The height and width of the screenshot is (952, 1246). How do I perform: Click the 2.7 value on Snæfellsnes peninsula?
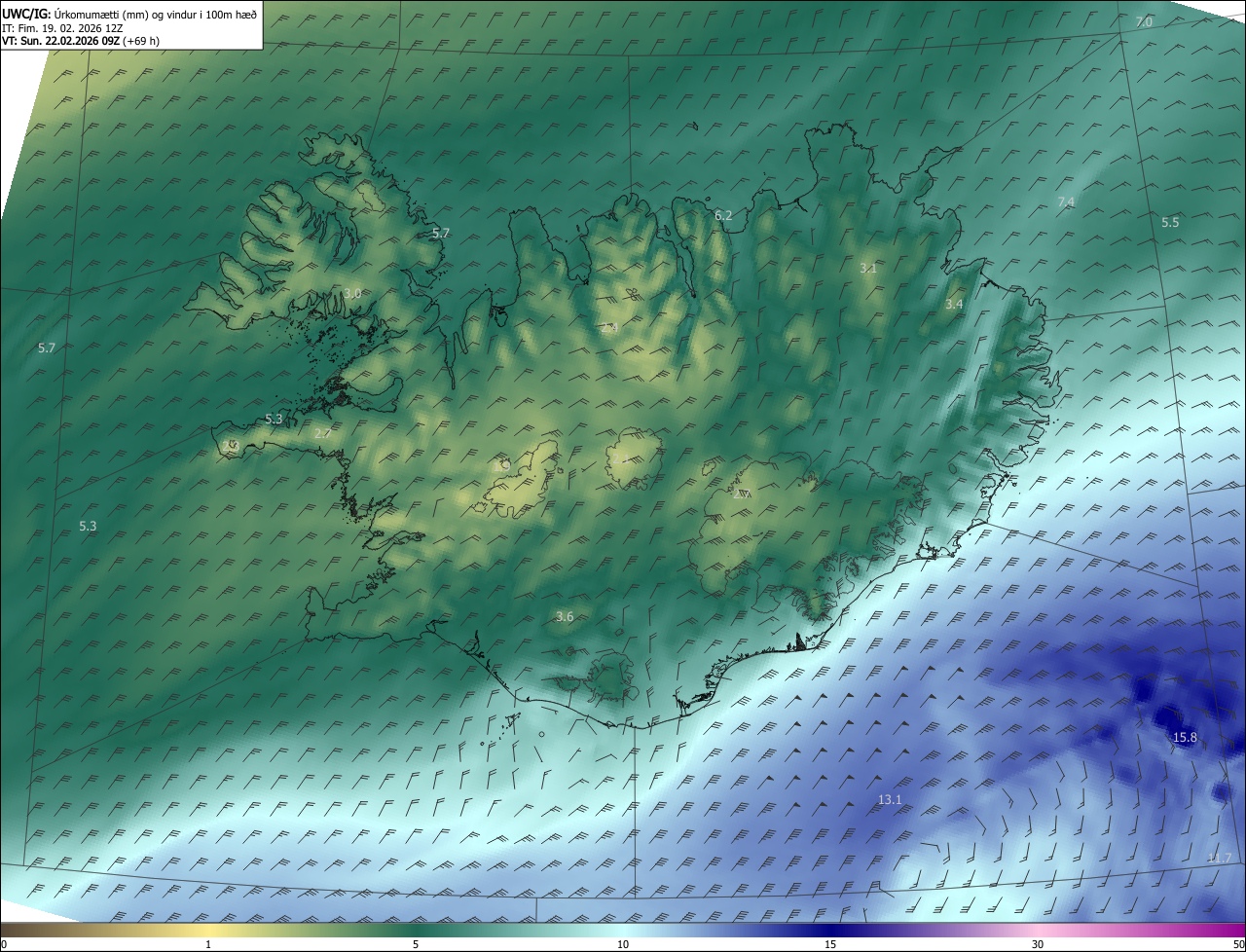point(323,433)
